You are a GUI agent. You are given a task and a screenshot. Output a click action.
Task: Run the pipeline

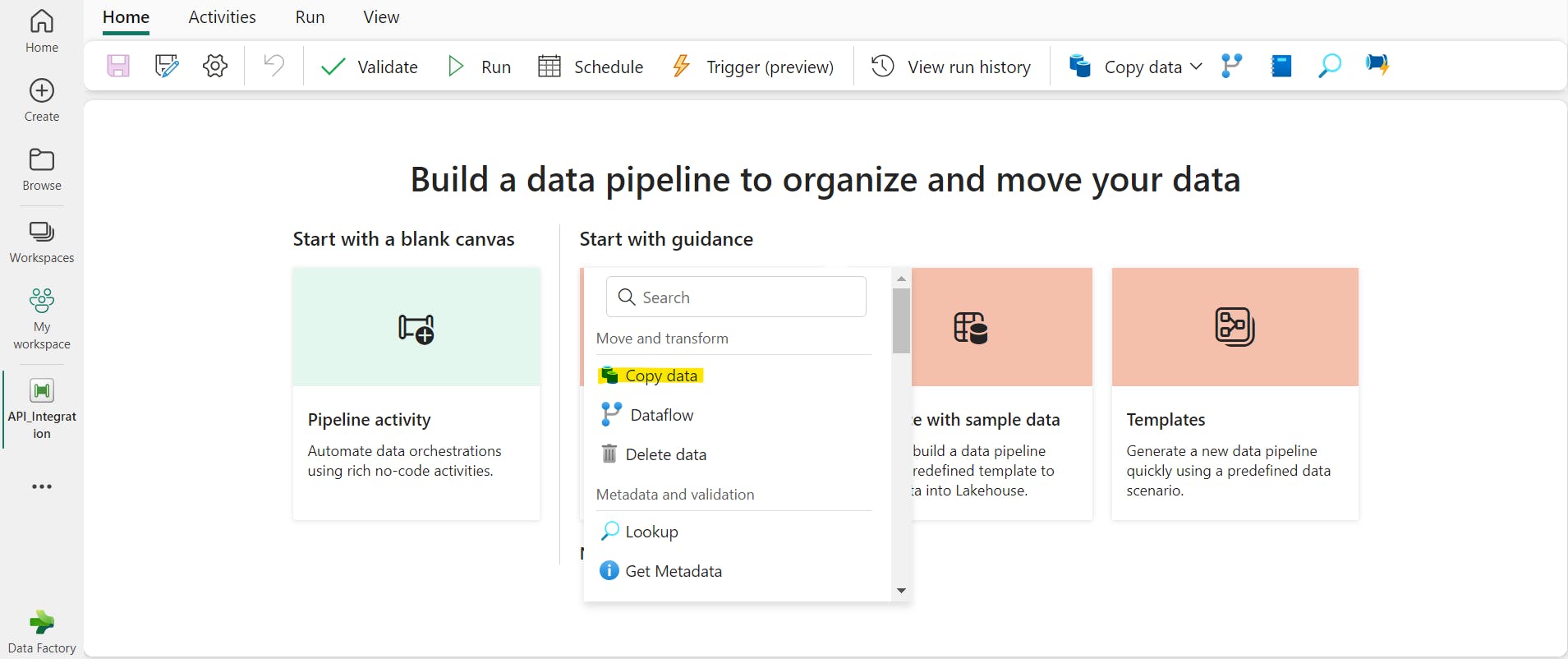coord(479,67)
